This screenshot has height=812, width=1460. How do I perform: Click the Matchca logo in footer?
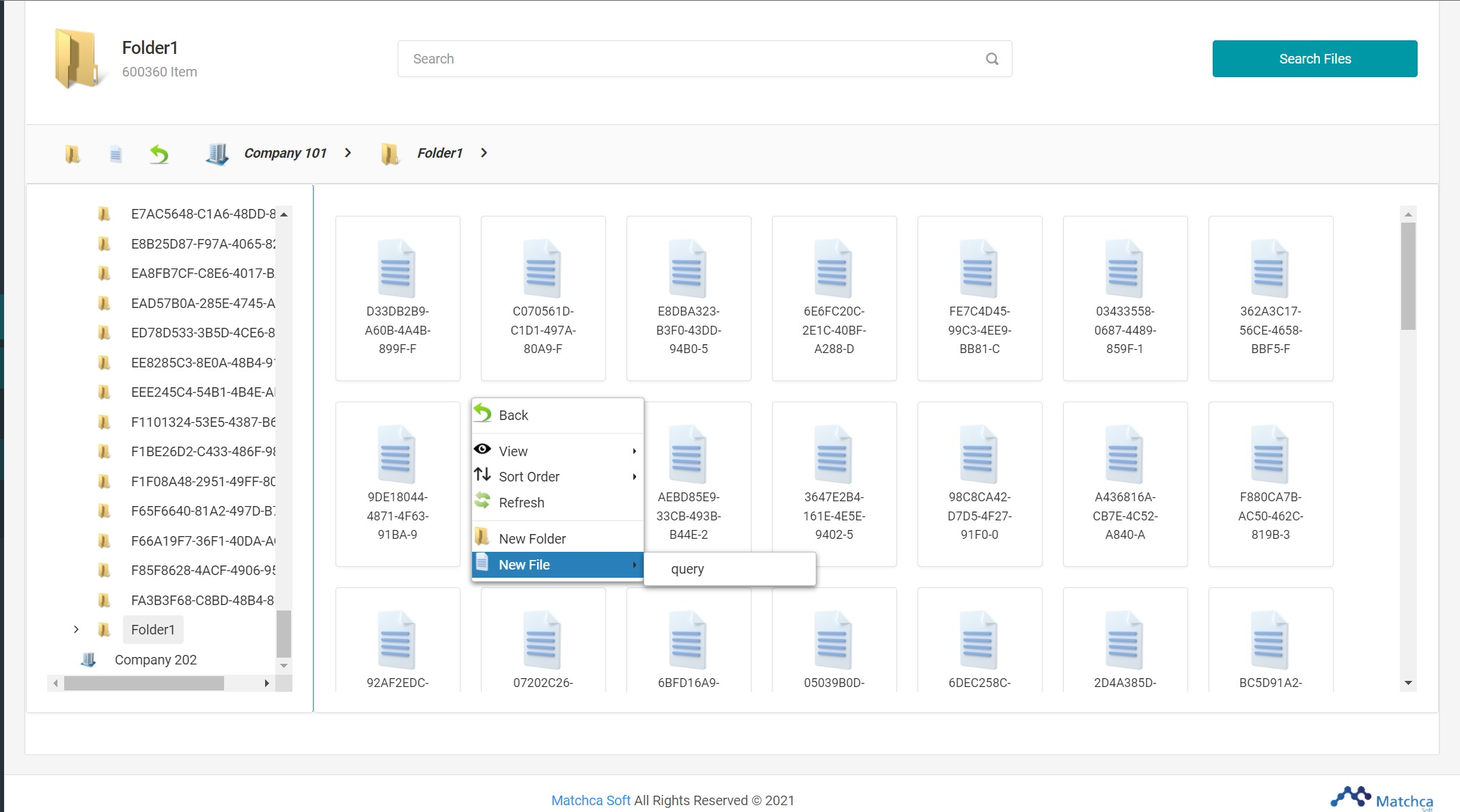point(1381,798)
